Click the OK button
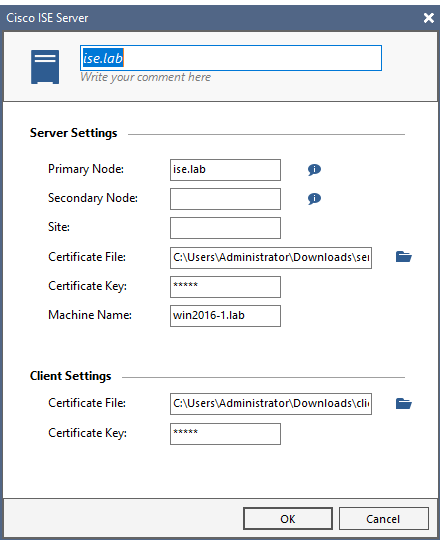The width and height of the screenshot is (440, 540). click(x=288, y=519)
